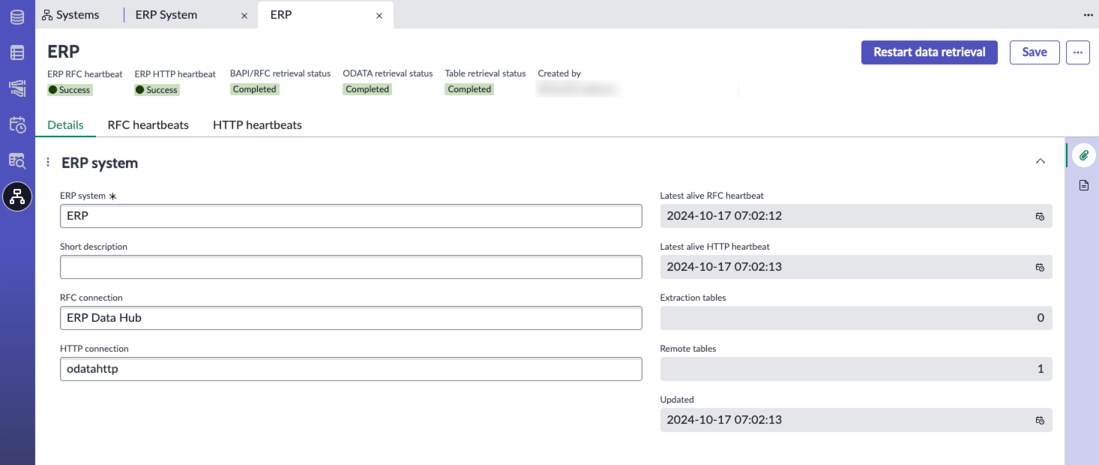
Task: Close the active ERP tab
Action: click(379, 15)
